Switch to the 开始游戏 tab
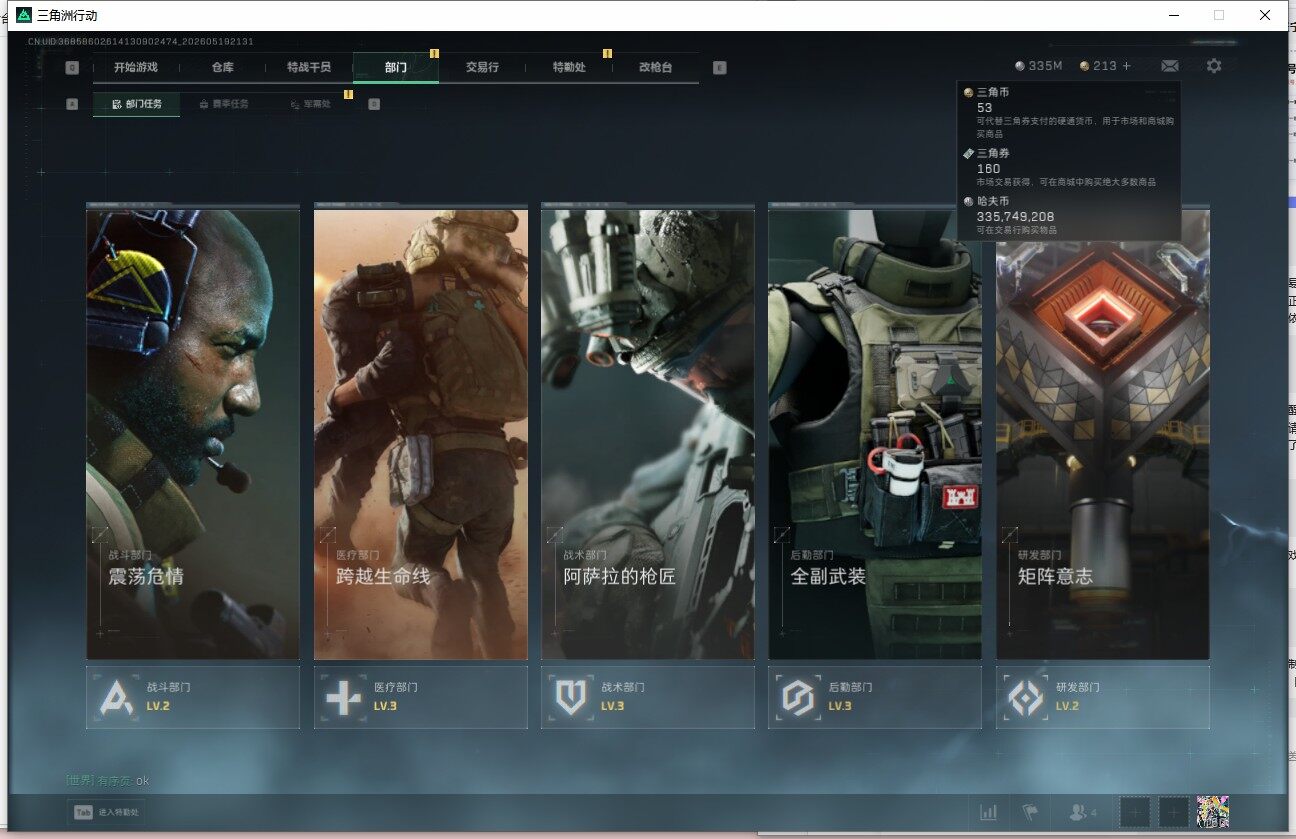This screenshot has width=1296, height=839. tap(136, 67)
